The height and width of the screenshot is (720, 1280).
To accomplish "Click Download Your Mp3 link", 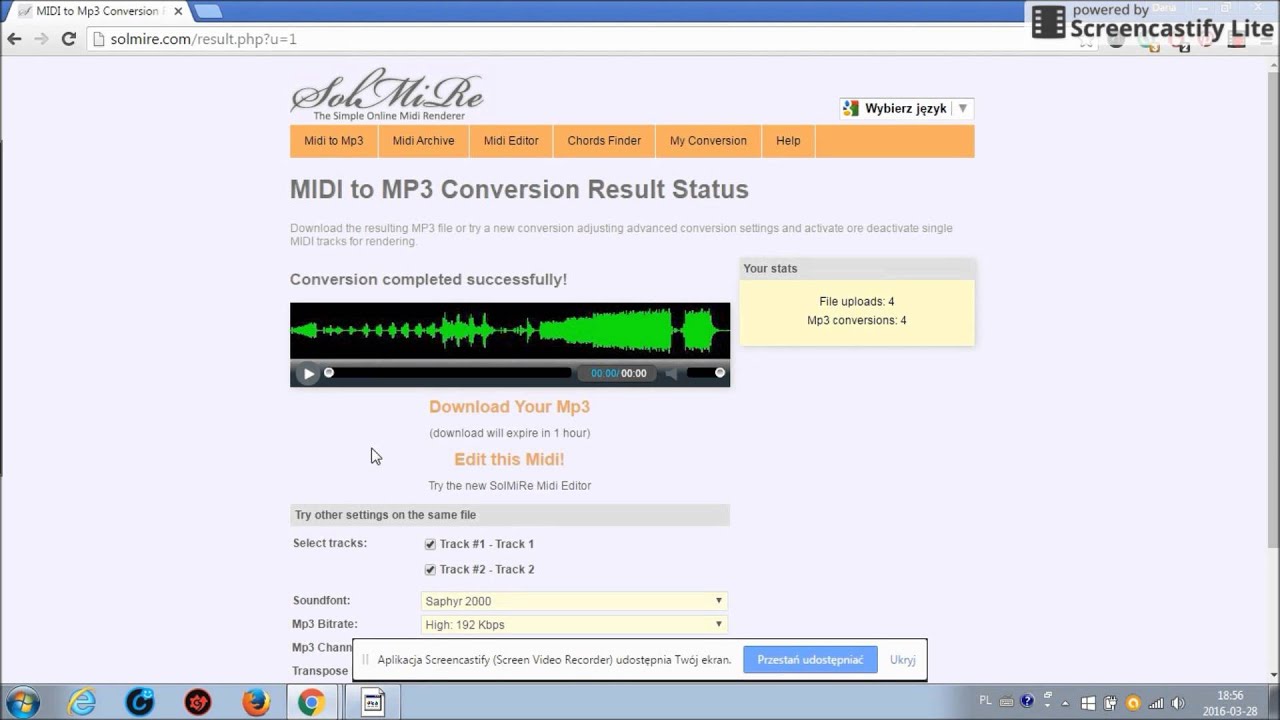I will [509, 407].
